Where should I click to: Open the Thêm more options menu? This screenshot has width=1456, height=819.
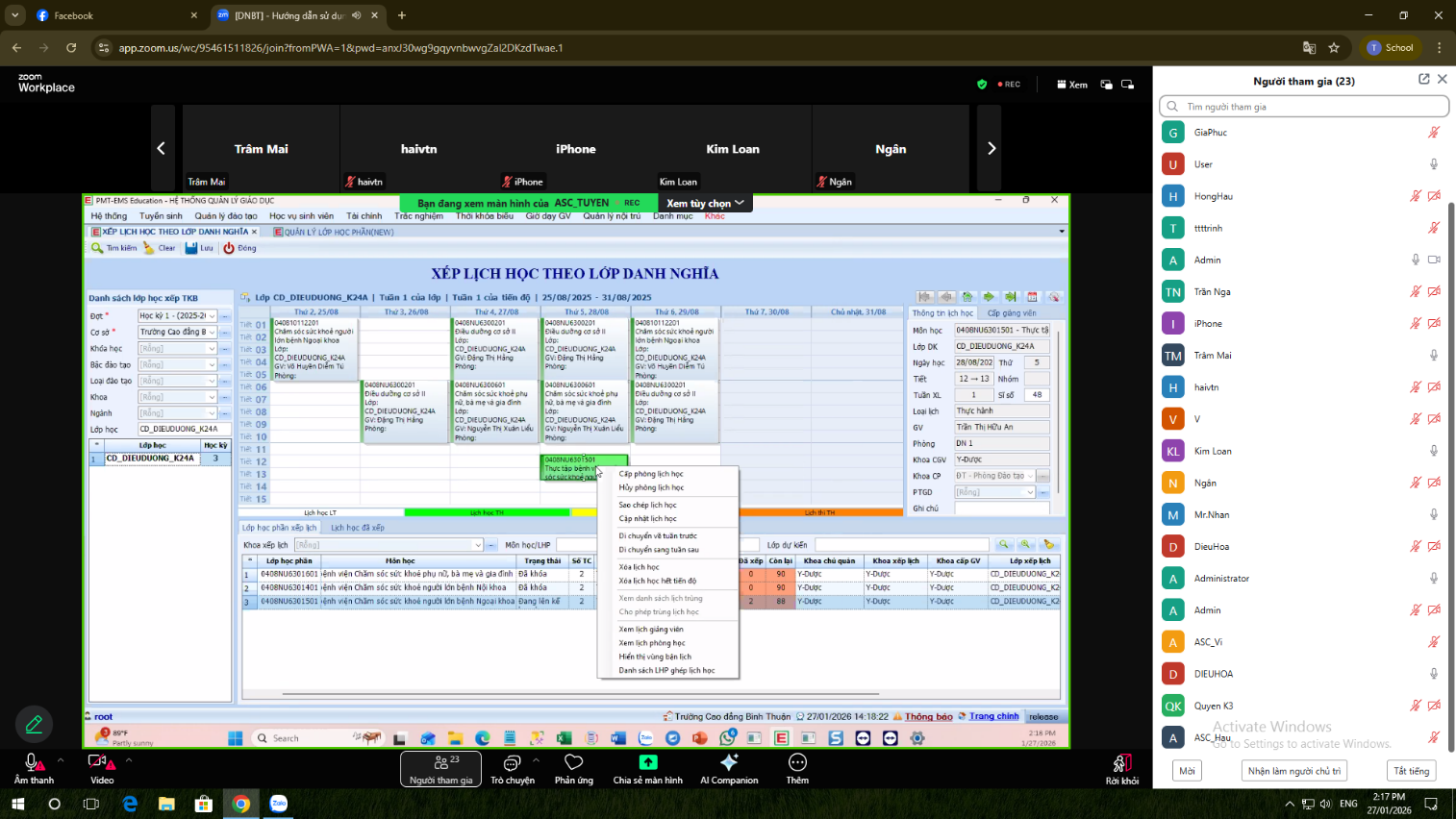click(797, 762)
